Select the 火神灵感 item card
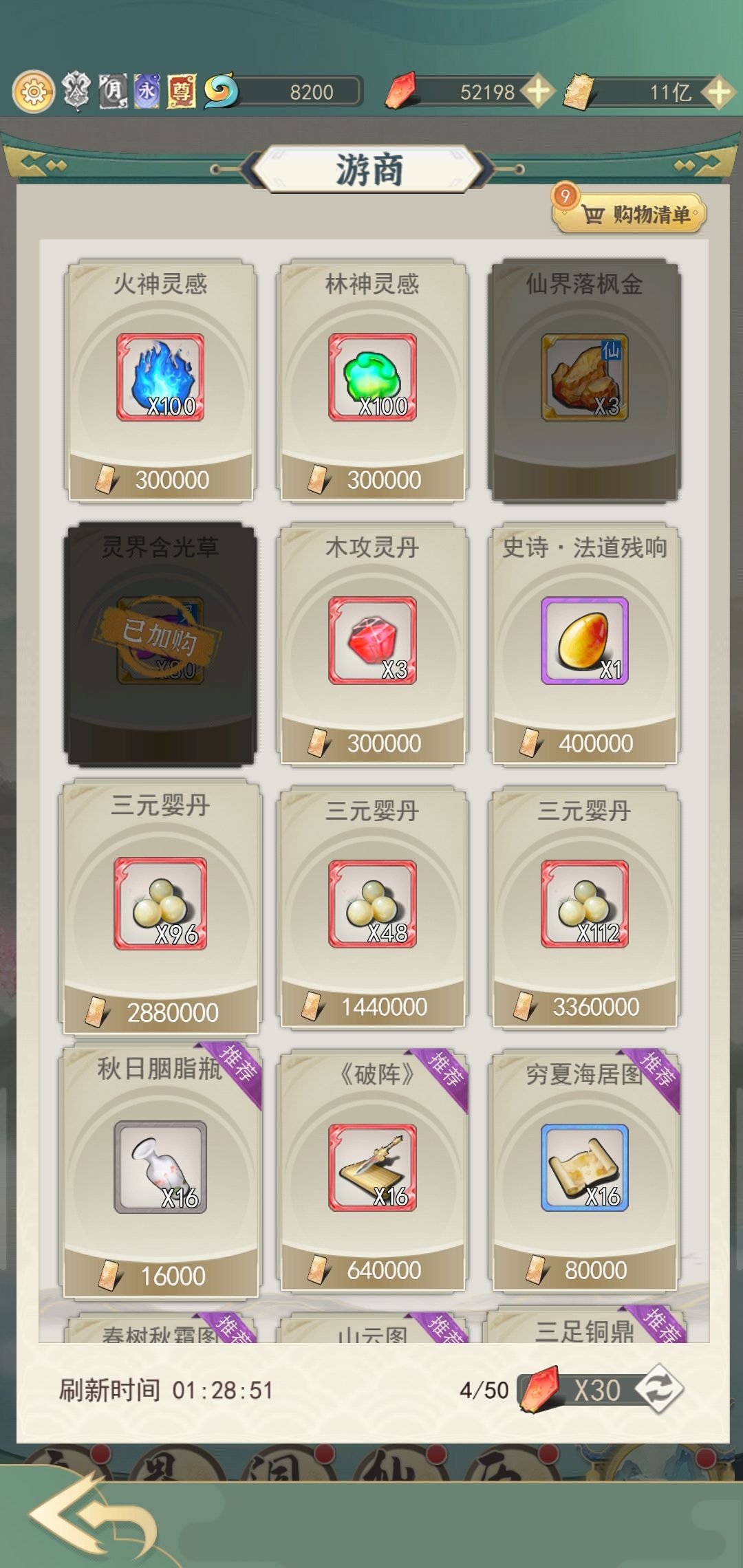This screenshot has height=1568, width=743. (x=160, y=380)
